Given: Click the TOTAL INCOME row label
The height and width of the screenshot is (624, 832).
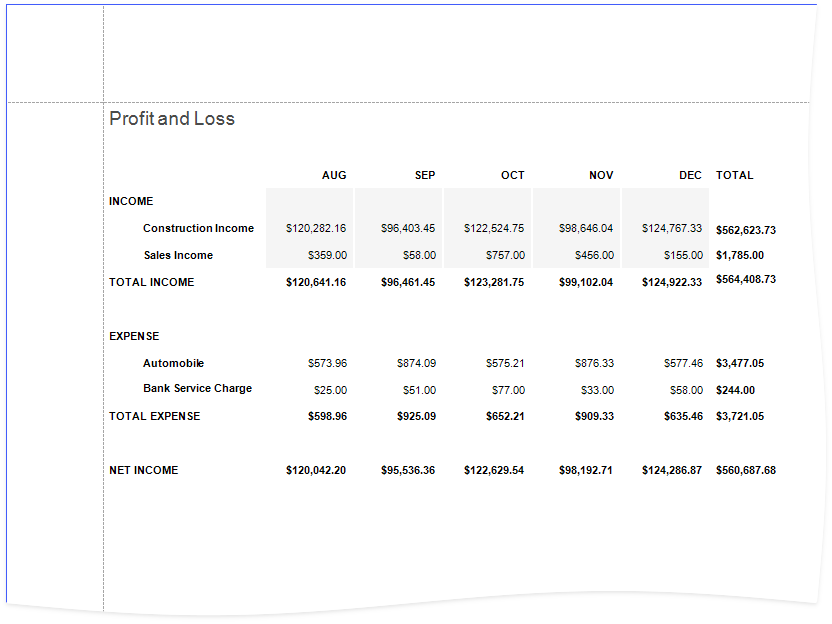Looking at the screenshot, I should point(152,282).
